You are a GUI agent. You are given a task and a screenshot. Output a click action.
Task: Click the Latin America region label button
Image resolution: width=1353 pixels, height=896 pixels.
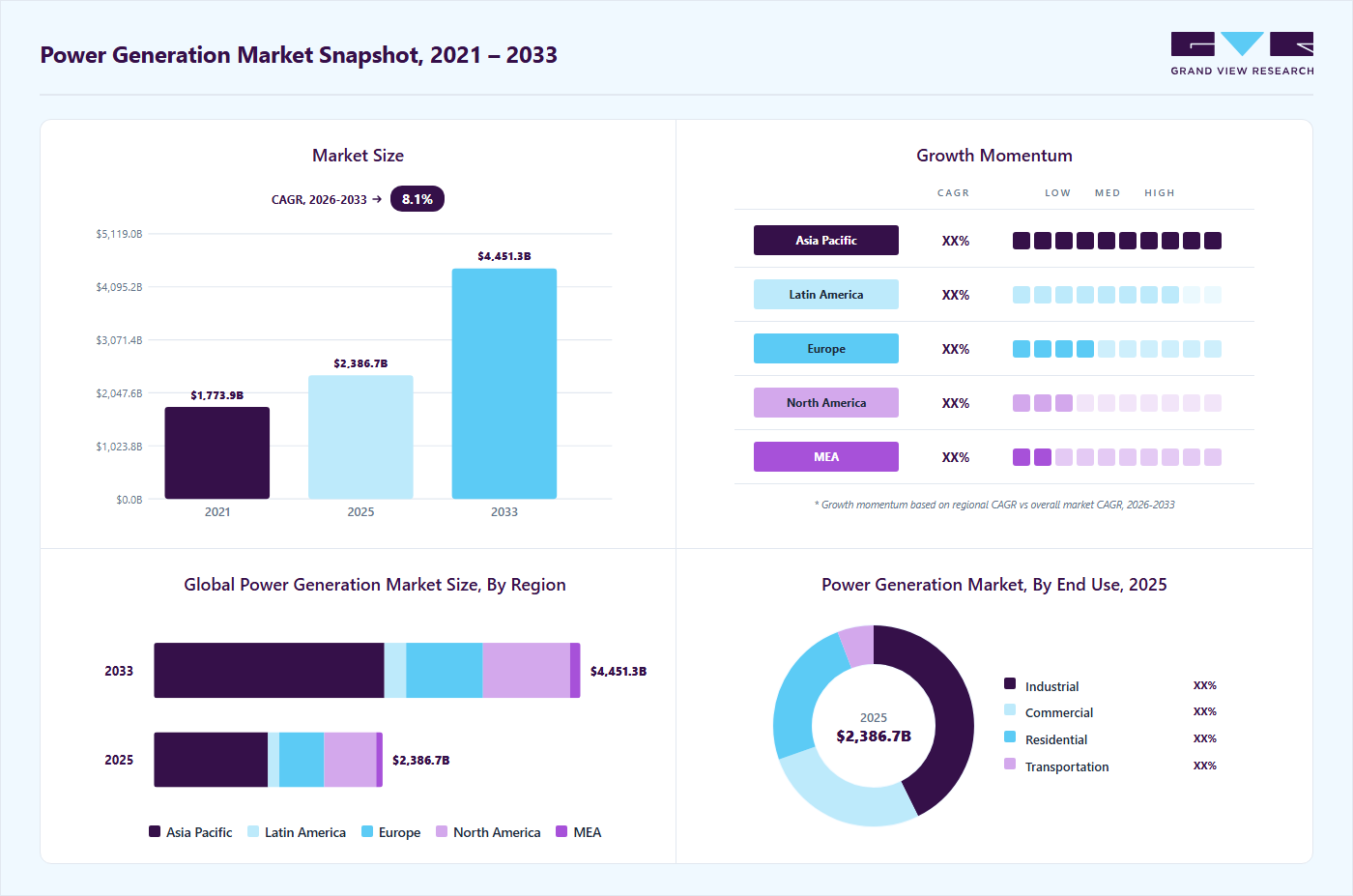(x=826, y=294)
